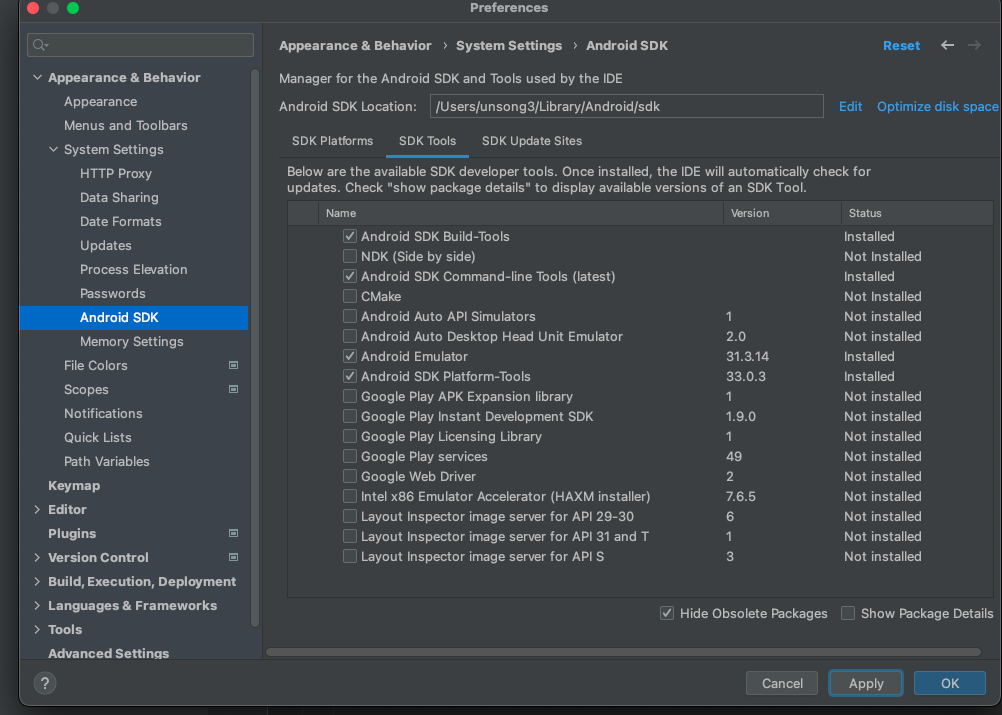Select Memory Settings in tree
The image size is (1002, 715).
(x=132, y=341)
